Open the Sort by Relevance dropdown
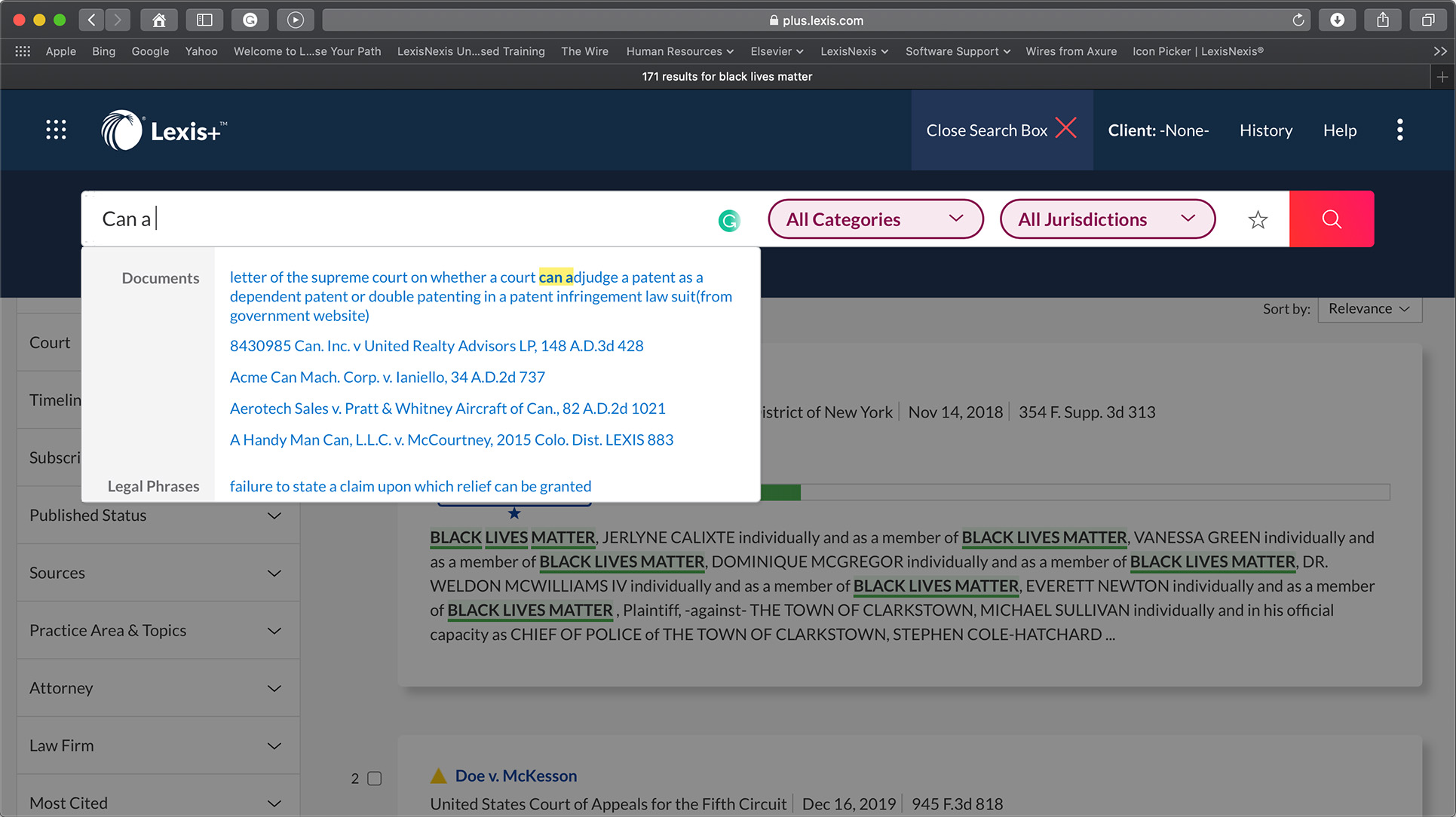Viewport: 1456px width, 817px height. pos(1369,309)
